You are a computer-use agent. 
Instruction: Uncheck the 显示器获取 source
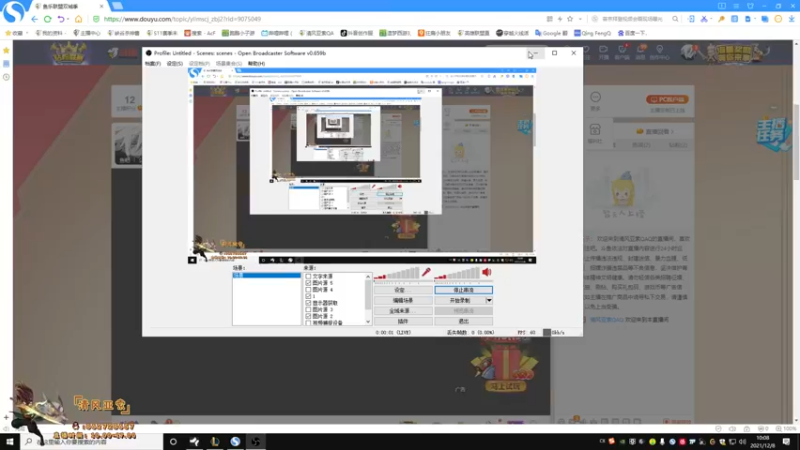[x=308, y=303]
